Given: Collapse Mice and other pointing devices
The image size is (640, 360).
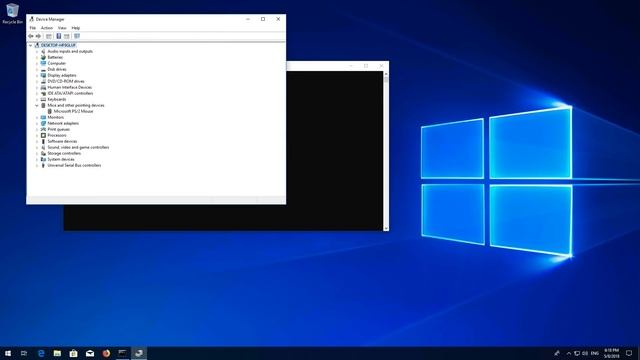Looking at the screenshot, I should [x=37, y=106].
